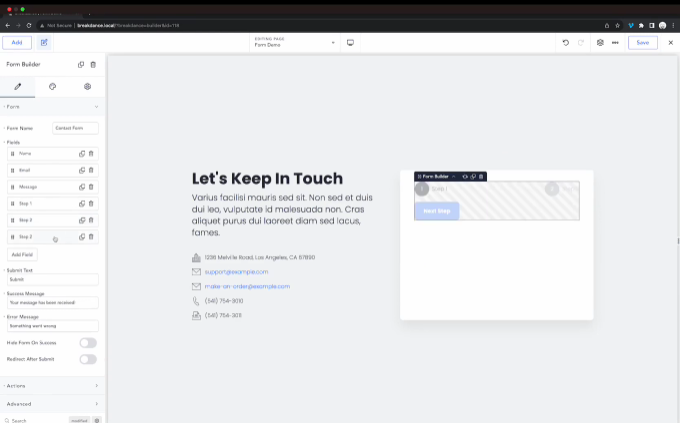Viewport: 680px width, 423px height.
Task: Enable Redirect After Submit switch
Action: tap(88, 359)
